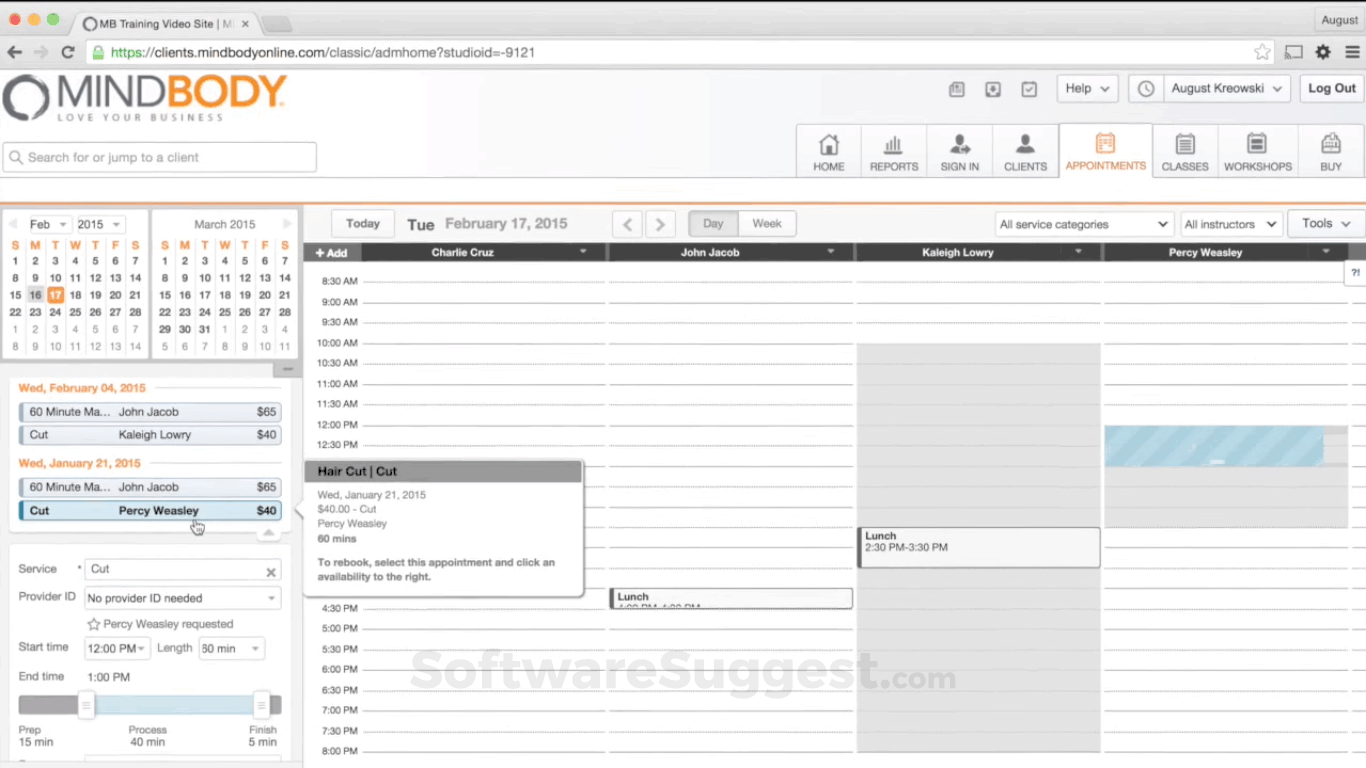Click the Prep time slider handle
Screen dimensions: 1366x768
point(87,706)
